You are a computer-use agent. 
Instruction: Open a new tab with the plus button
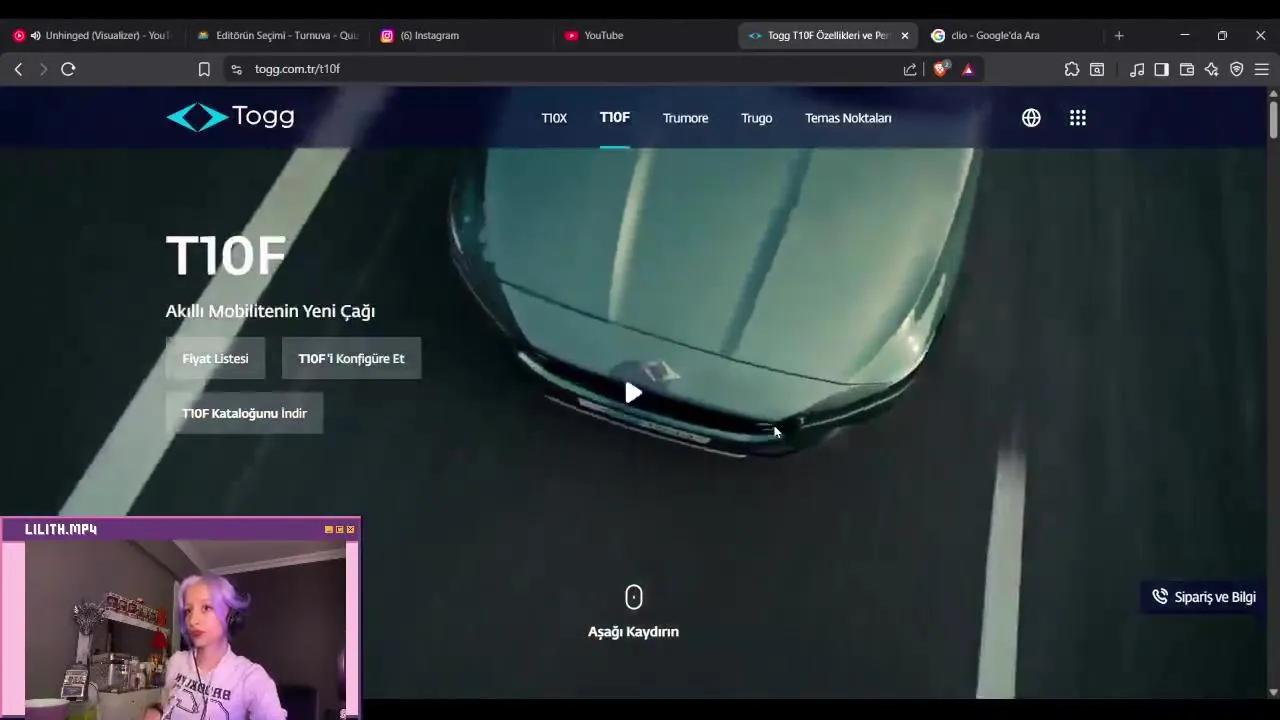point(1119,35)
